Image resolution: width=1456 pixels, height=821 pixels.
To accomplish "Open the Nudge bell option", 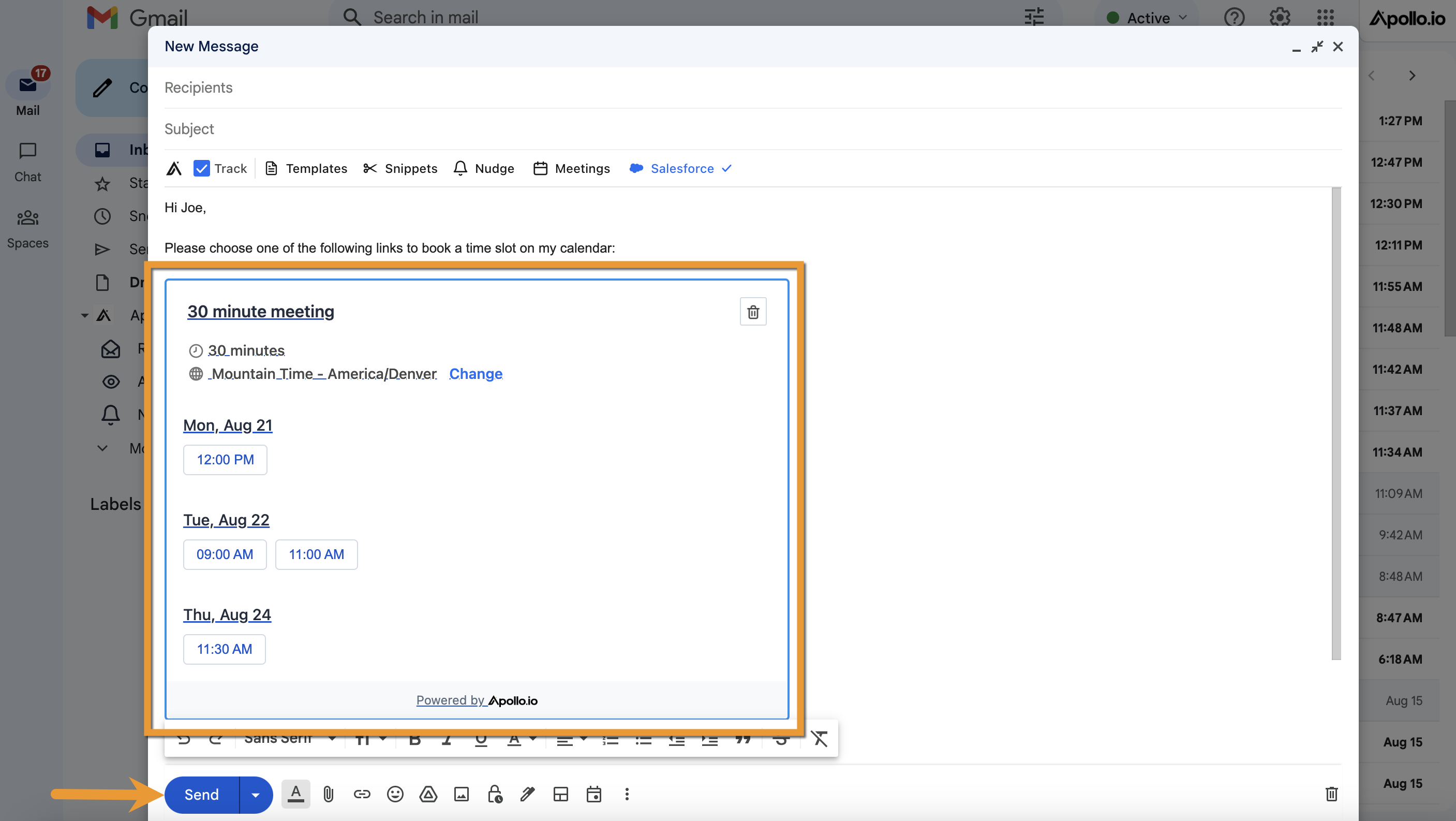I will [484, 169].
